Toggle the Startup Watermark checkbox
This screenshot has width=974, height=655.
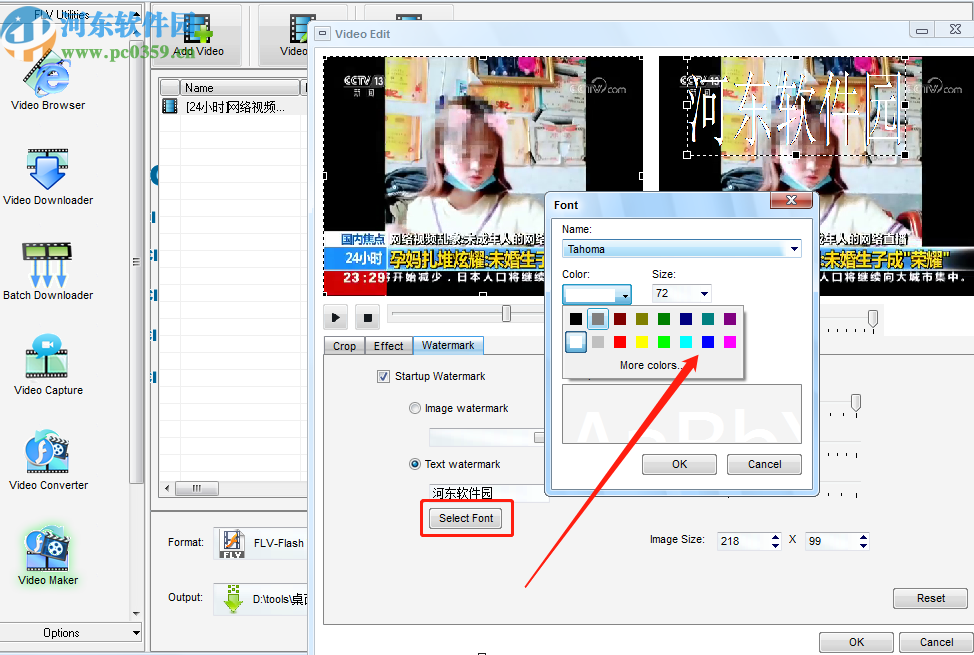click(x=383, y=376)
